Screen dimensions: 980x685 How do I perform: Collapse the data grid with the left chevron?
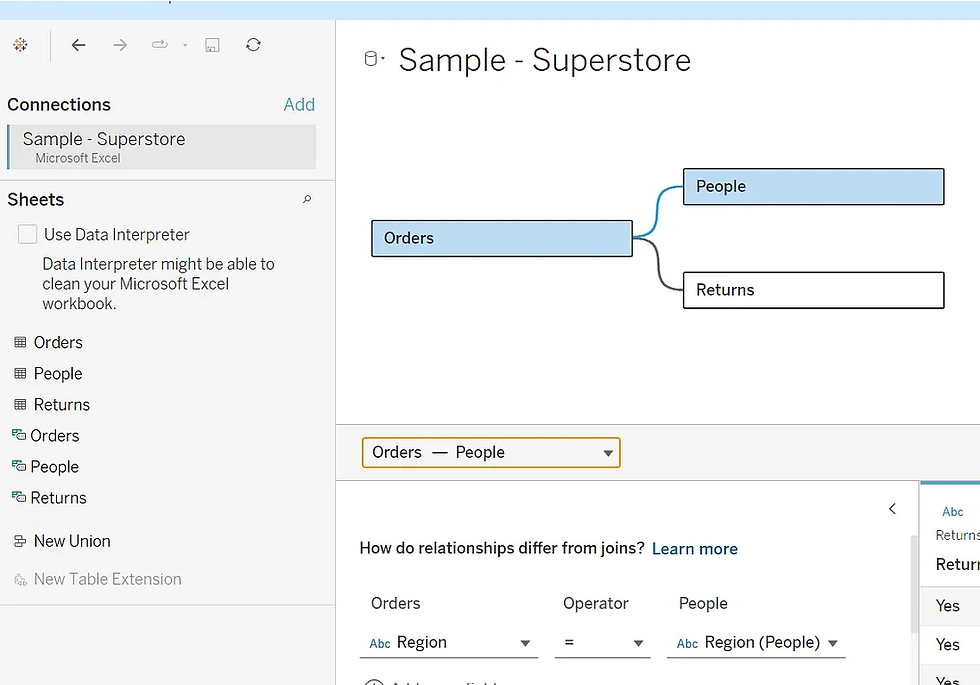pos(892,509)
